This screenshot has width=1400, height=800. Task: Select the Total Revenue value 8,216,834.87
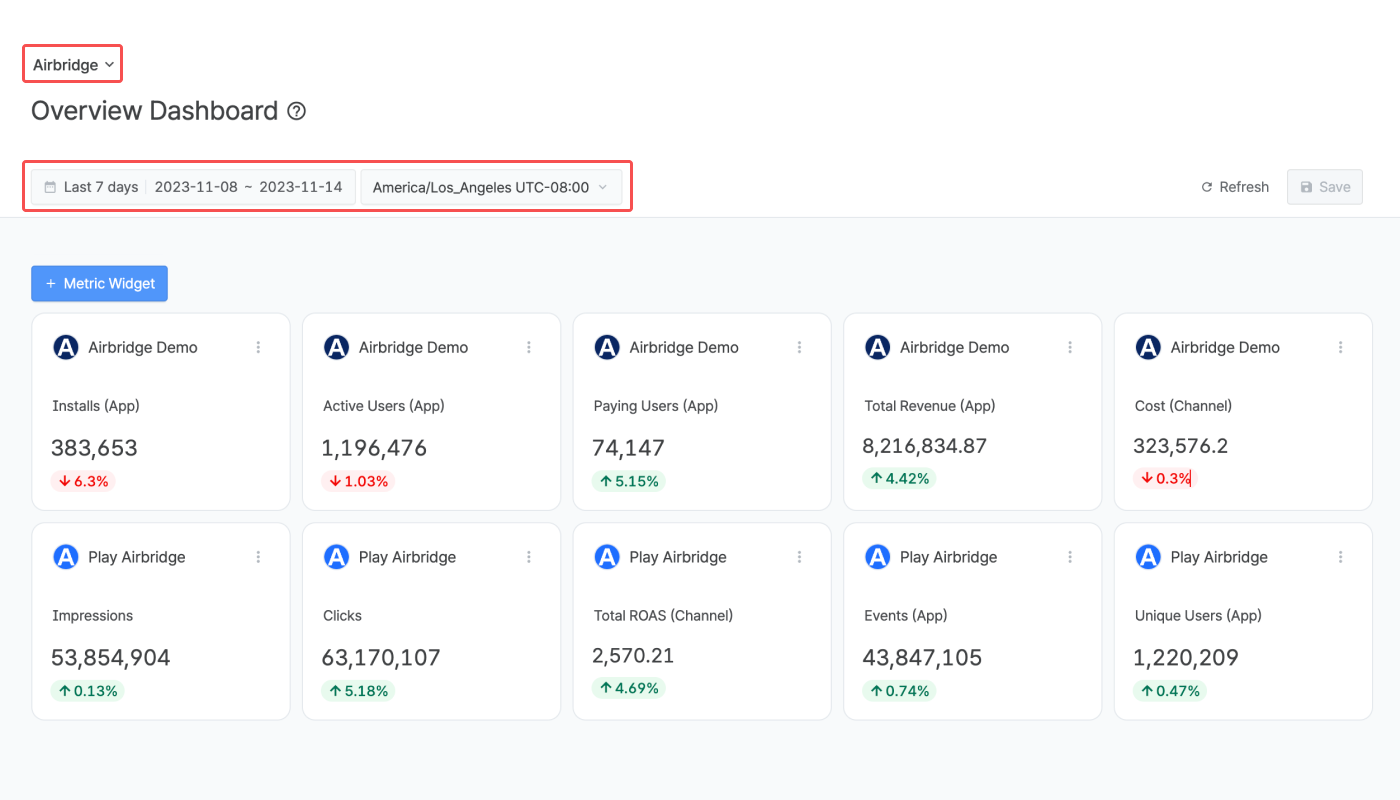pyautogui.click(x=924, y=446)
